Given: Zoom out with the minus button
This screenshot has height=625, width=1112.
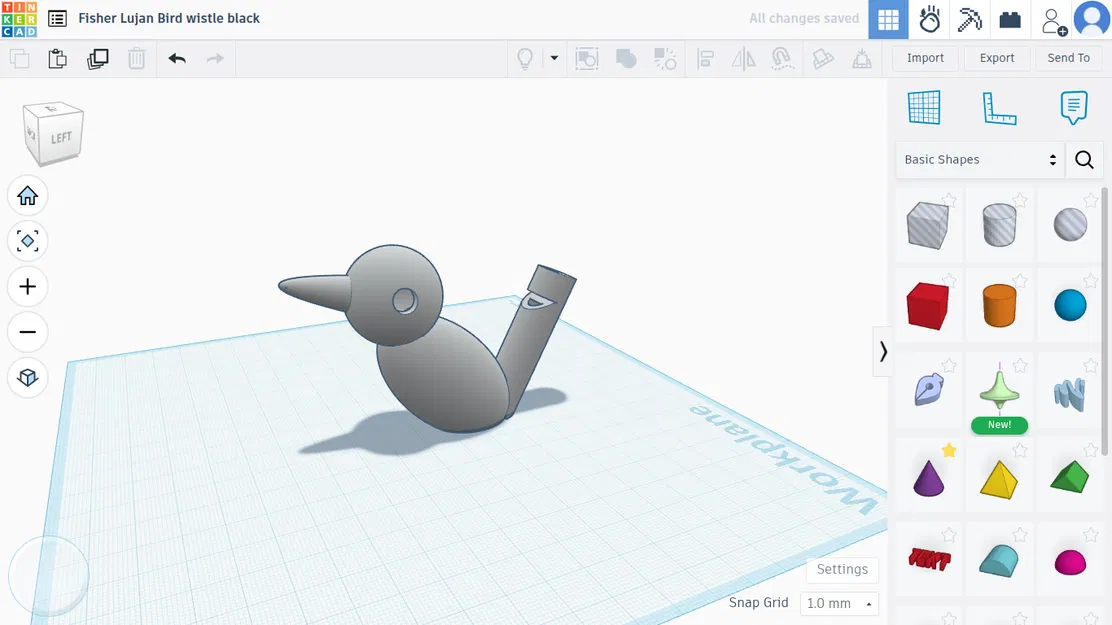Looking at the screenshot, I should [x=28, y=332].
